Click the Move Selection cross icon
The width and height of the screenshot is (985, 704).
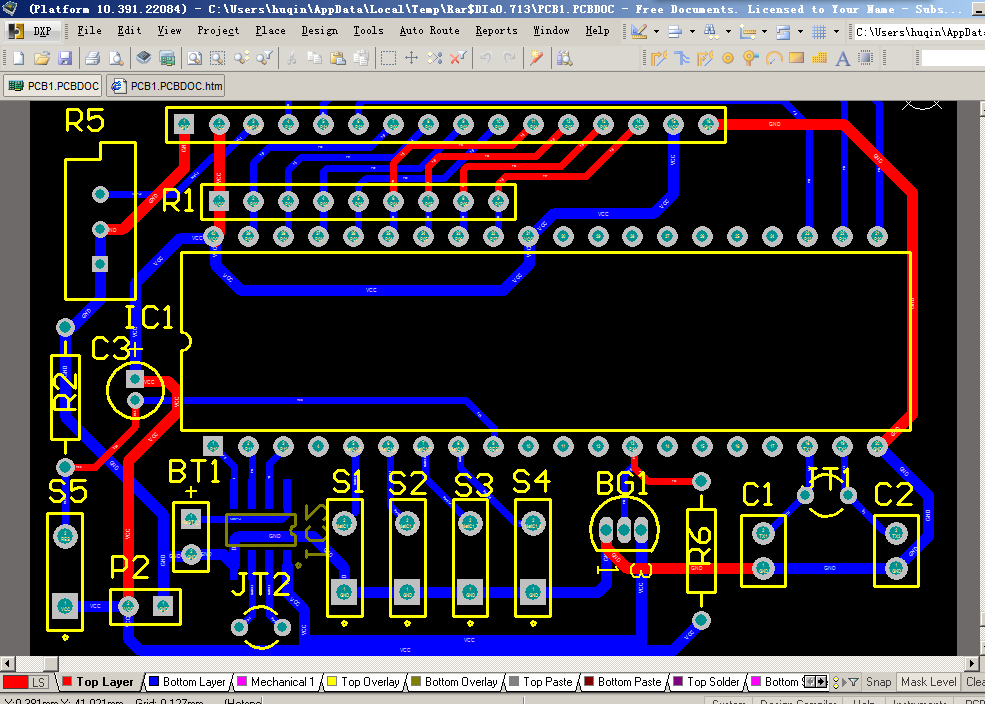point(411,58)
